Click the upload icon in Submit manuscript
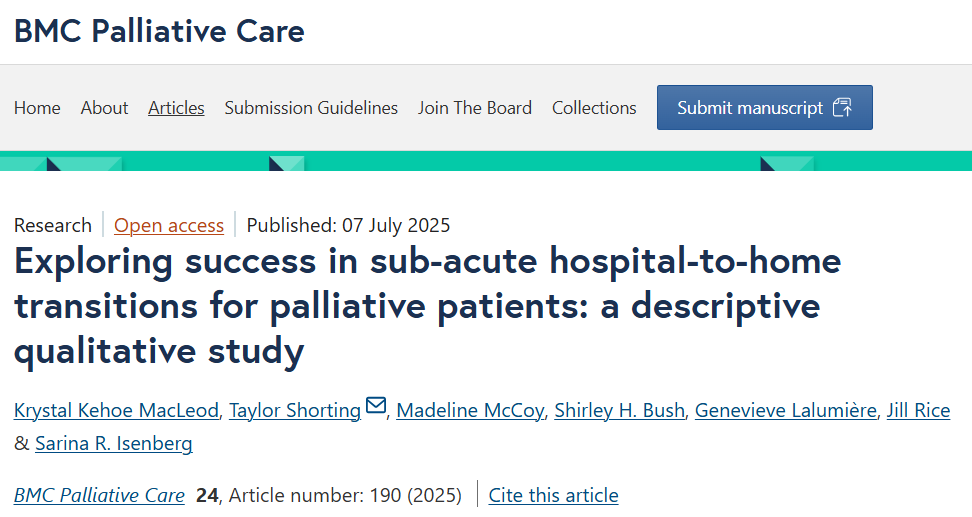This screenshot has width=972, height=517. 841,108
